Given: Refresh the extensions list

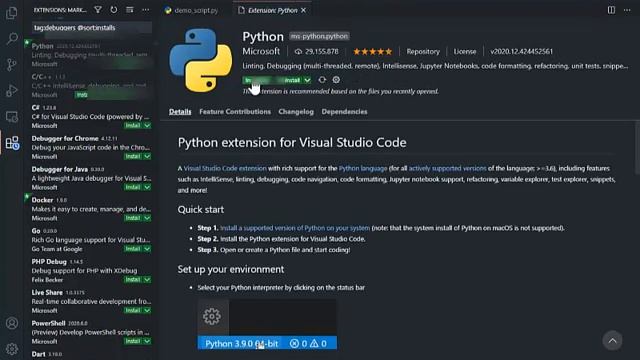Looking at the screenshot, I should [114, 9].
